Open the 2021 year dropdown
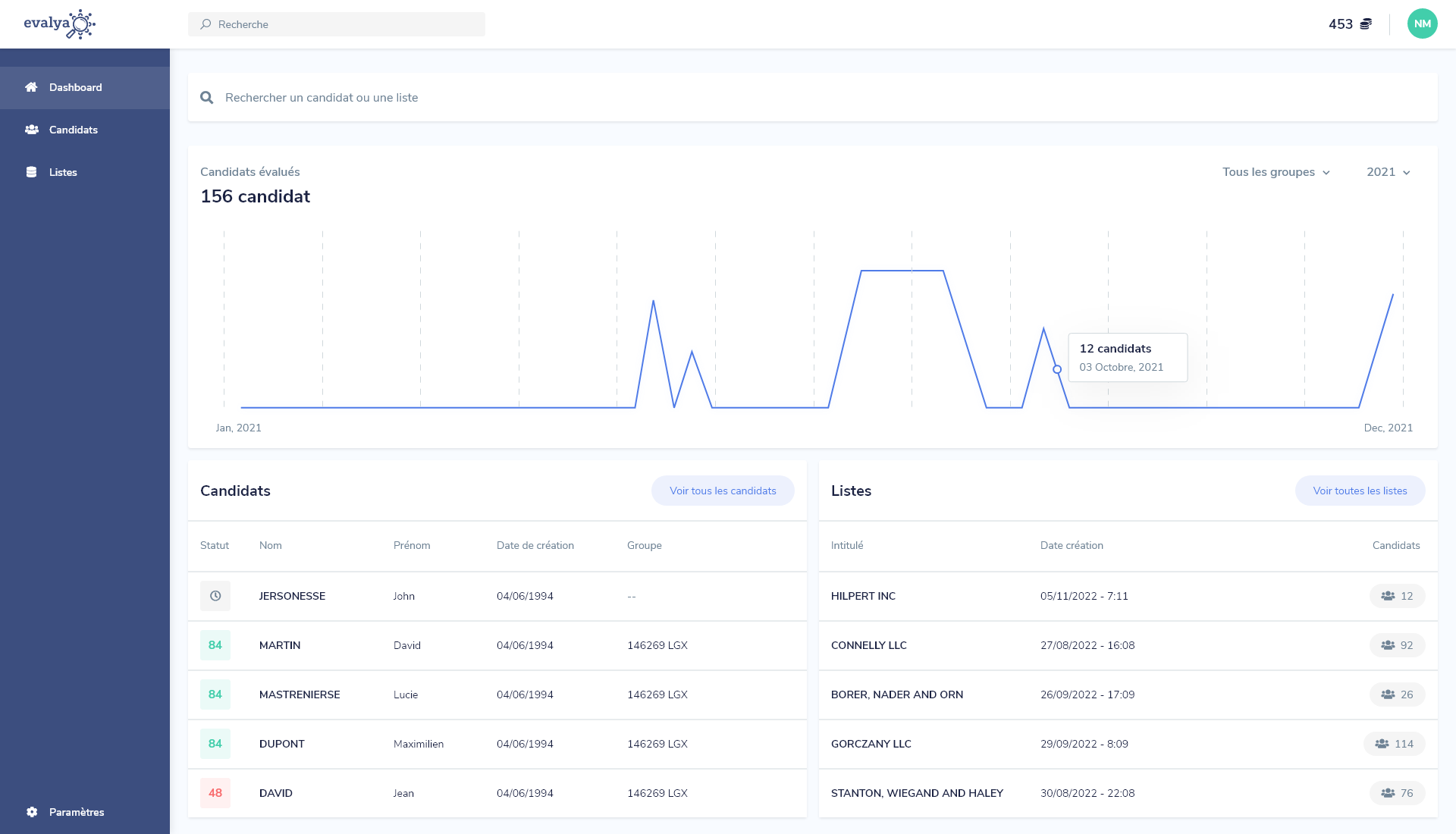Viewport: 1456px width, 834px height. point(1388,172)
